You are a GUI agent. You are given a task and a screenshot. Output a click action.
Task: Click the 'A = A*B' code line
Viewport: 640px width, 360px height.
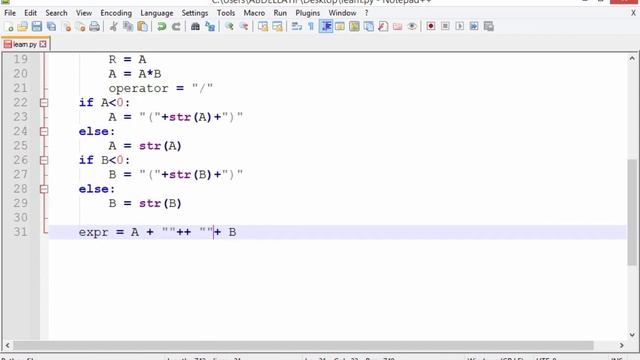pos(135,74)
